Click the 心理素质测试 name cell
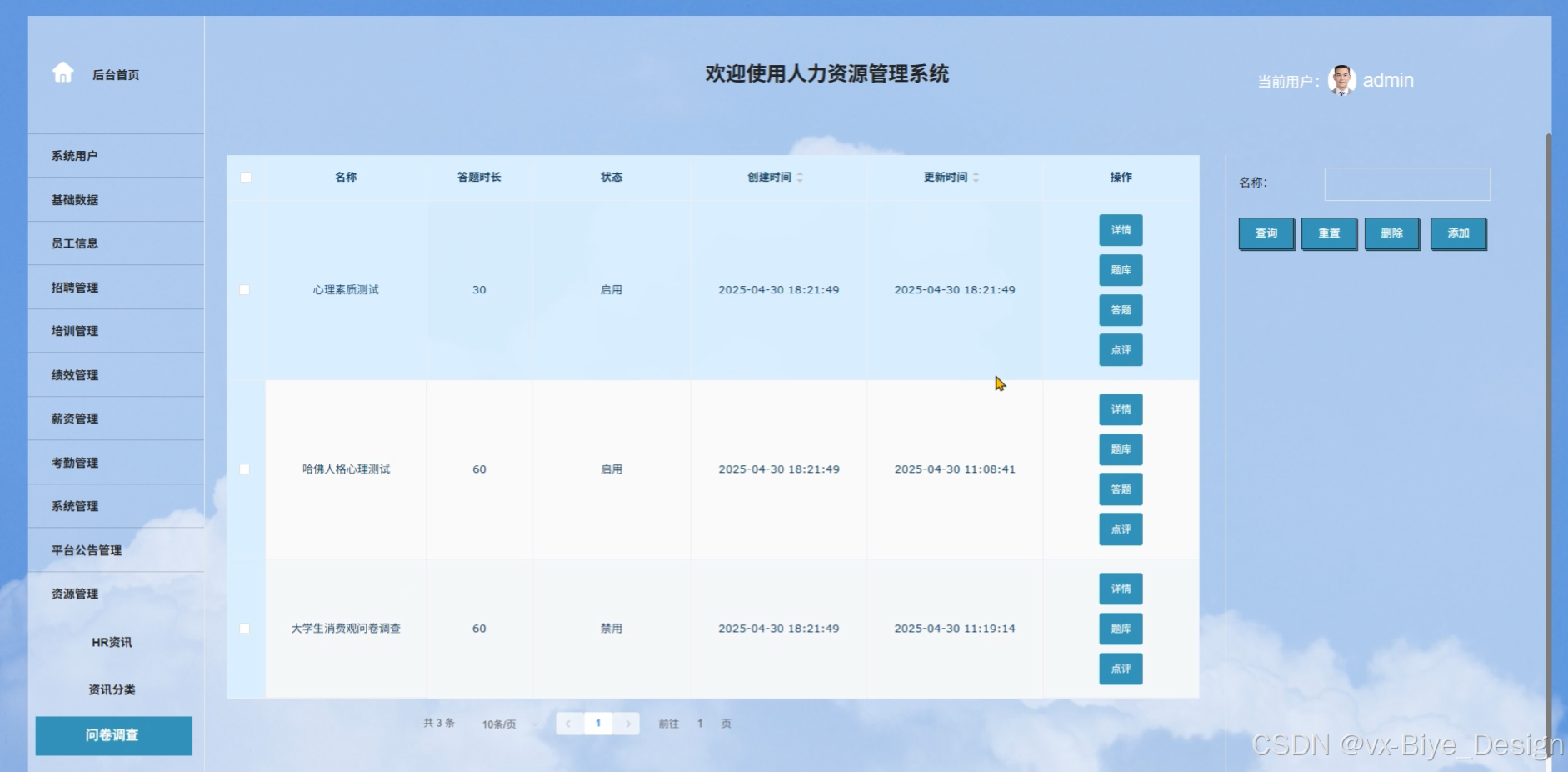1568x772 pixels. [x=346, y=290]
